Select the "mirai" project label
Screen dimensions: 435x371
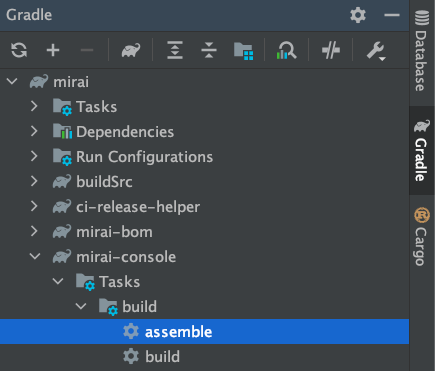pos(71,82)
